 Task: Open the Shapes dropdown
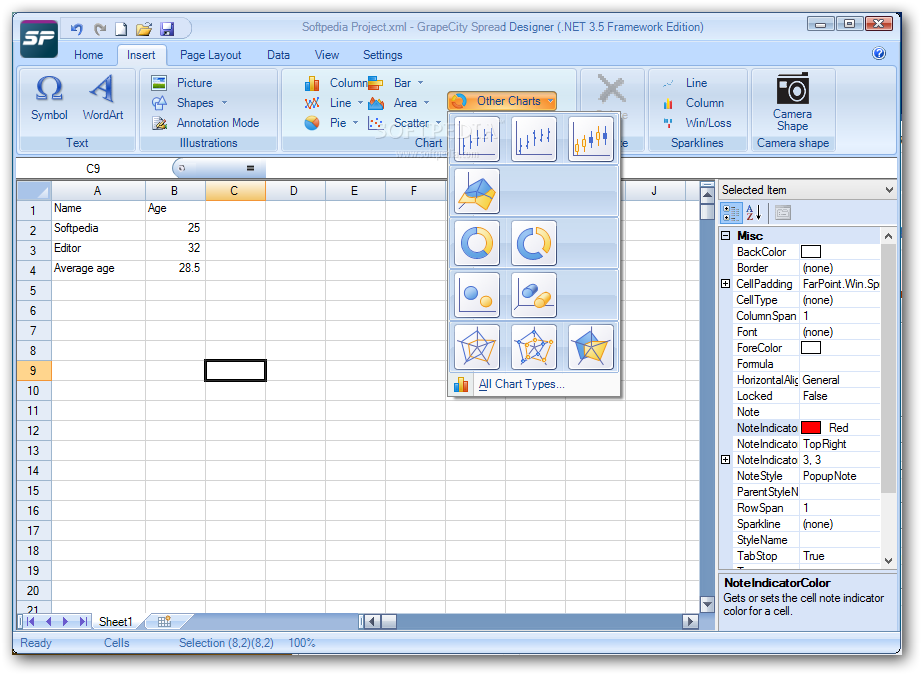(x=224, y=103)
